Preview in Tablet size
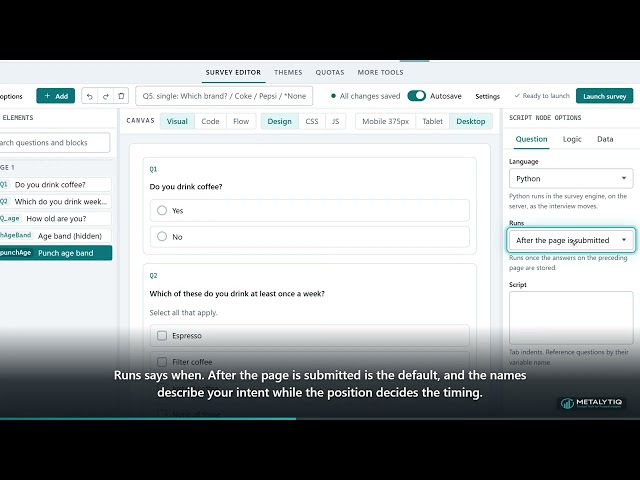 (x=432, y=121)
